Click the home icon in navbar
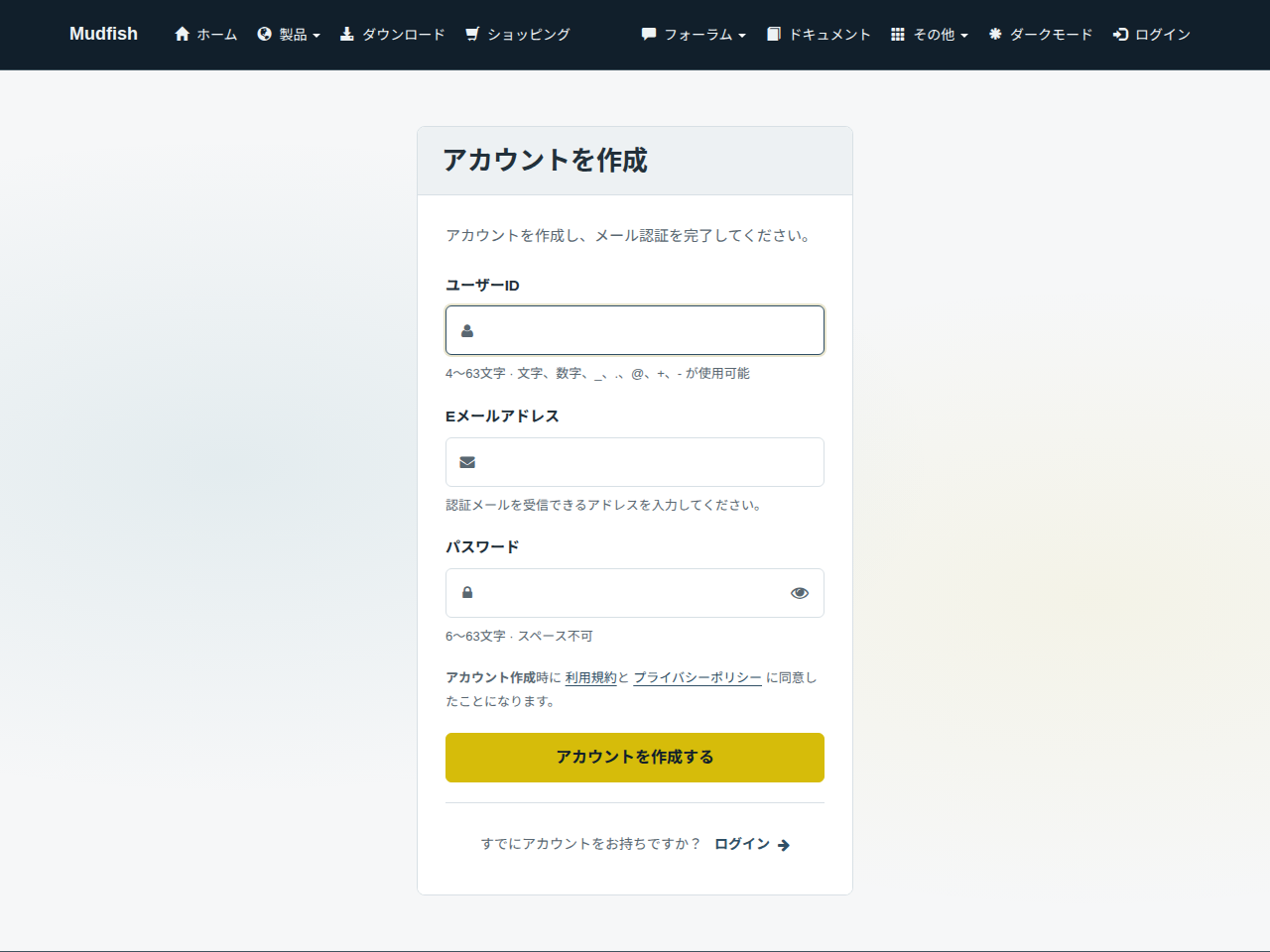Screen dimensions: 1270x952 pos(182,34)
